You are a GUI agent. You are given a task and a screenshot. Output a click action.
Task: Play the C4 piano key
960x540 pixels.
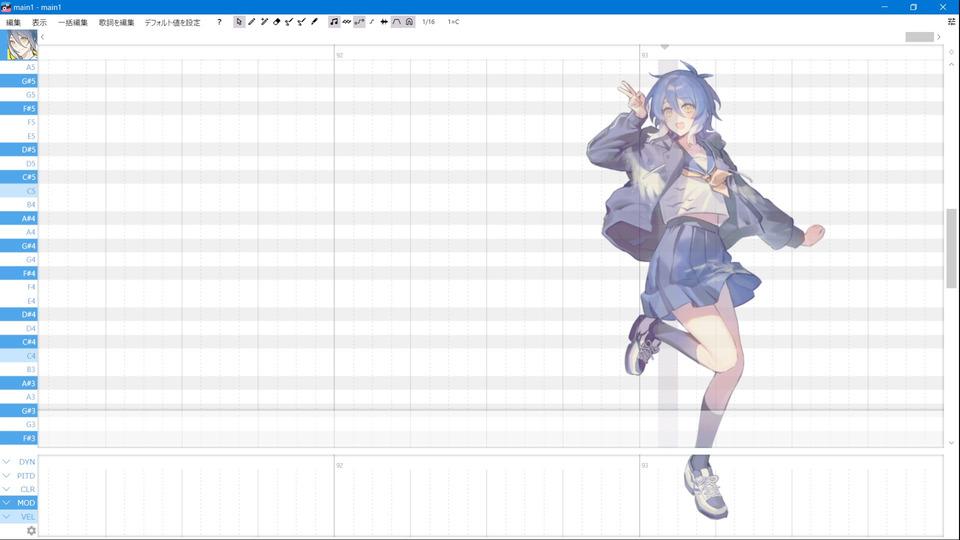pos(18,356)
